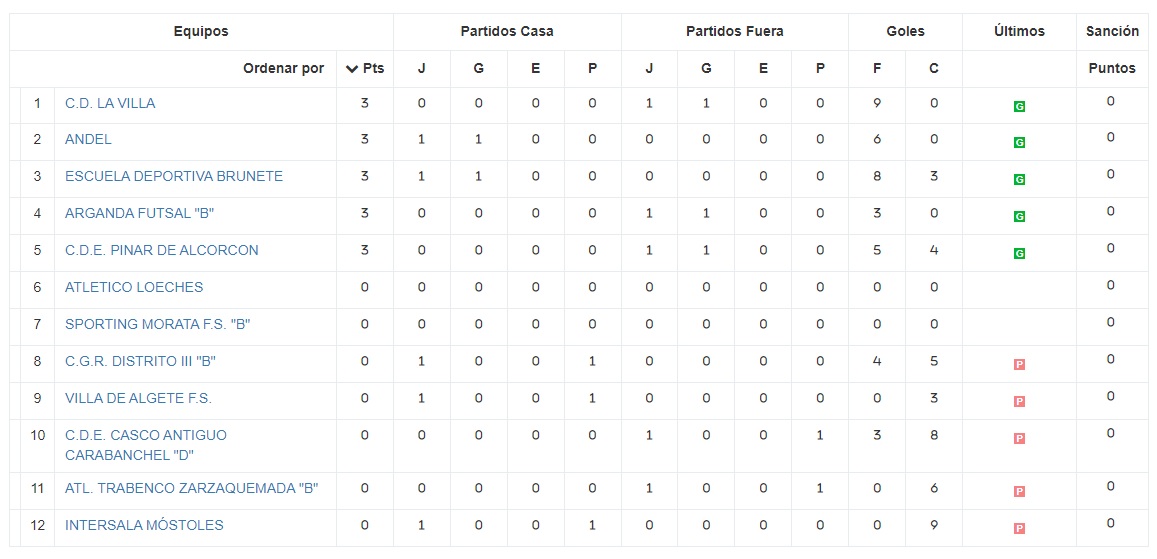The height and width of the screenshot is (559, 1157).
Task: Open C.D. LA VILLA team page
Action: (x=110, y=103)
